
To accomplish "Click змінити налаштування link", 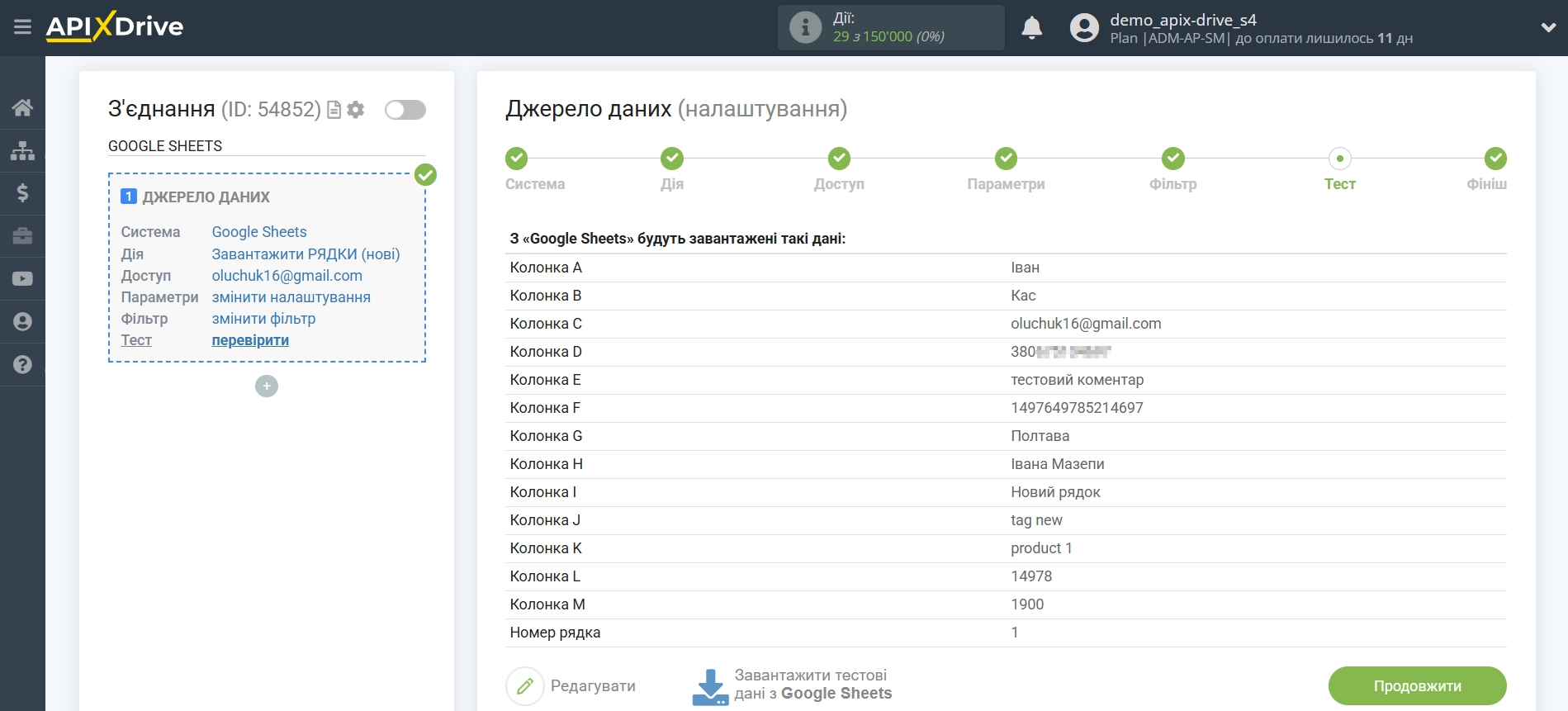I will (x=291, y=297).
